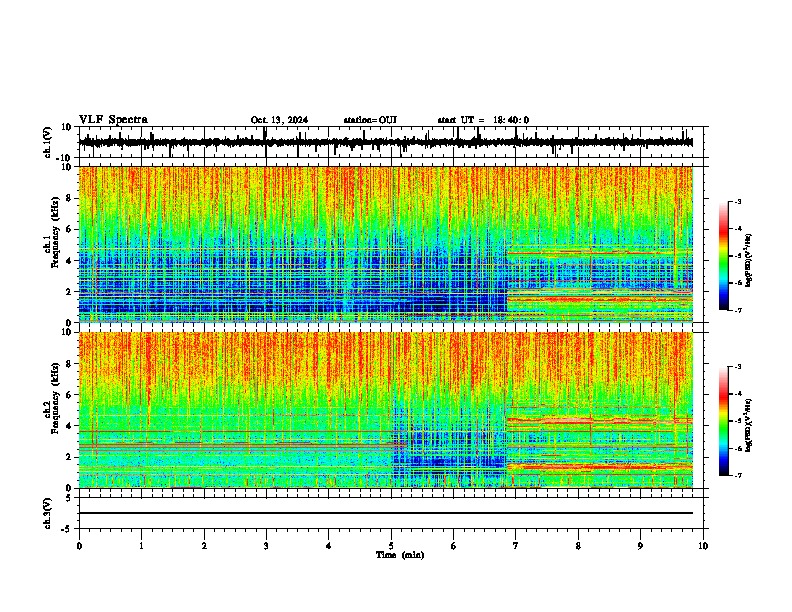This screenshot has width=792, height=612.
Task: Click the "8" minute time axis tick label
Action: pyautogui.click(x=578, y=546)
